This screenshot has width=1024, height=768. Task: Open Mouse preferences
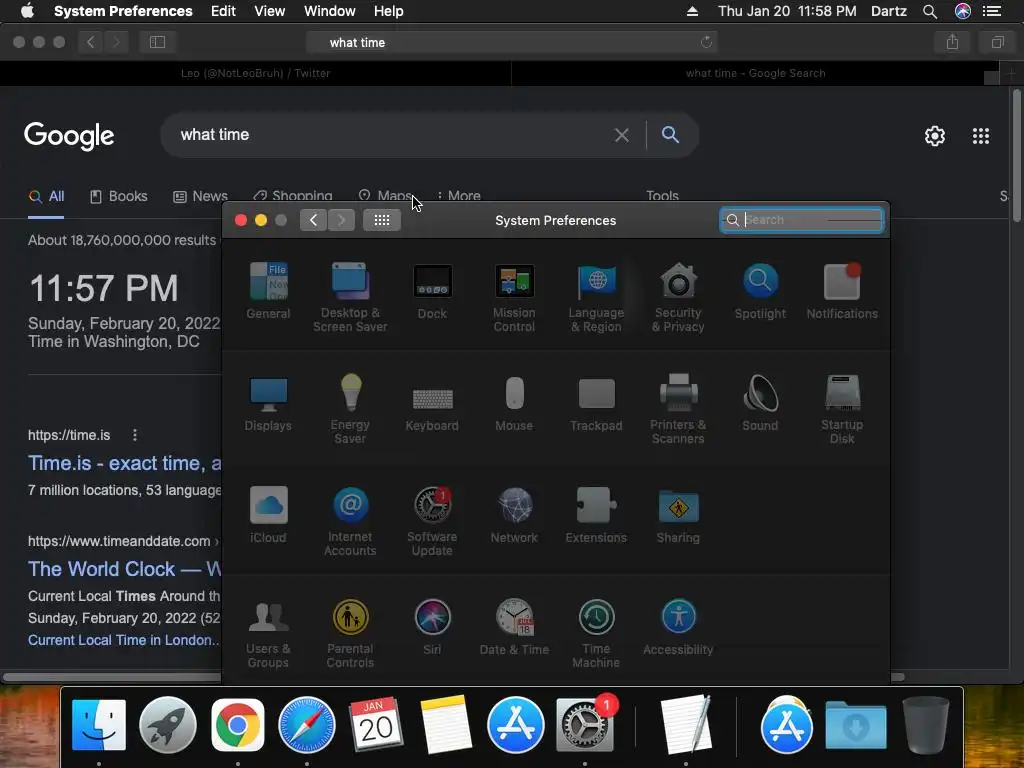pyautogui.click(x=514, y=403)
